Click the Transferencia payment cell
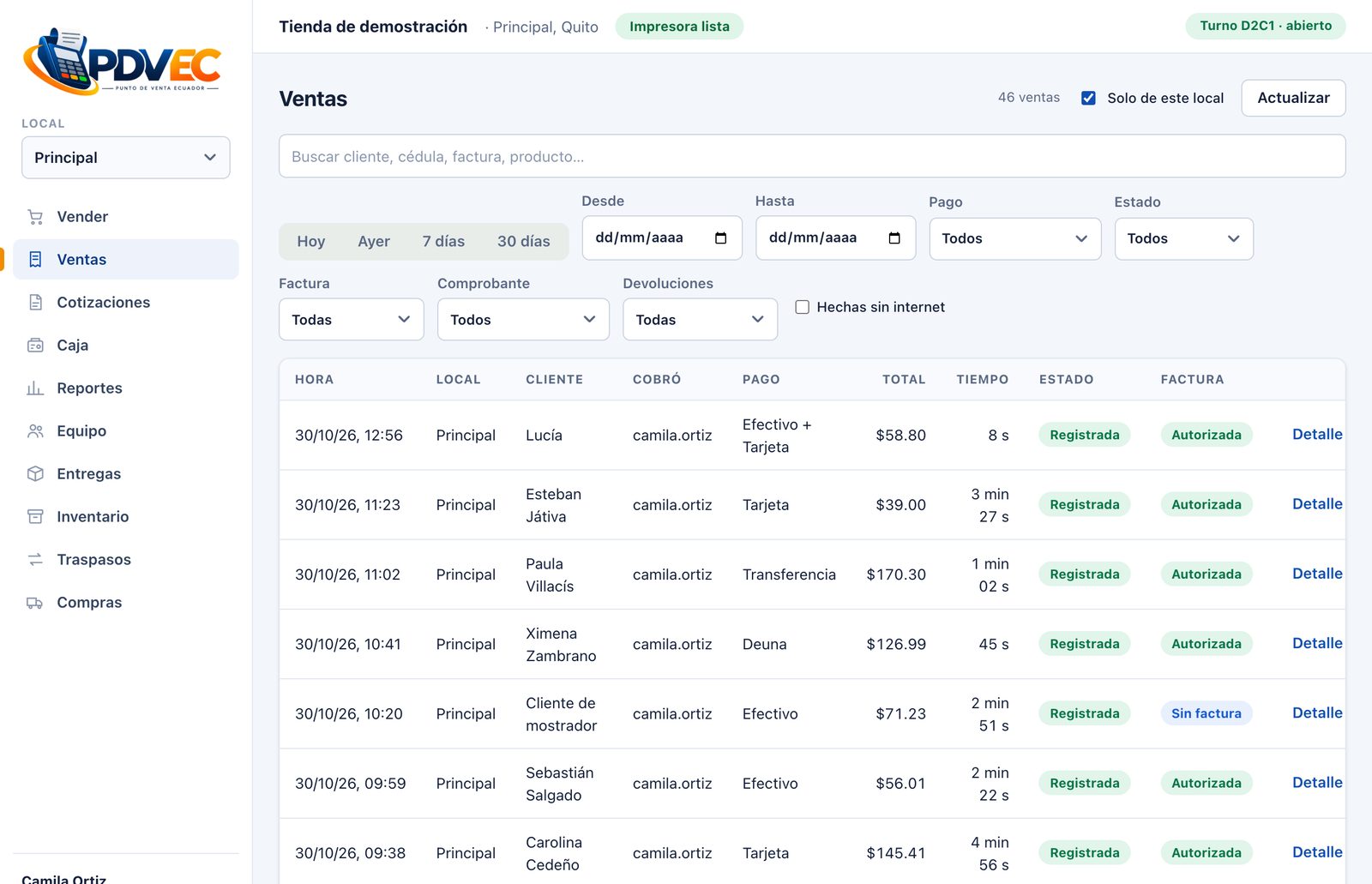The height and width of the screenshot is (884, 1372). pos(789,574)
